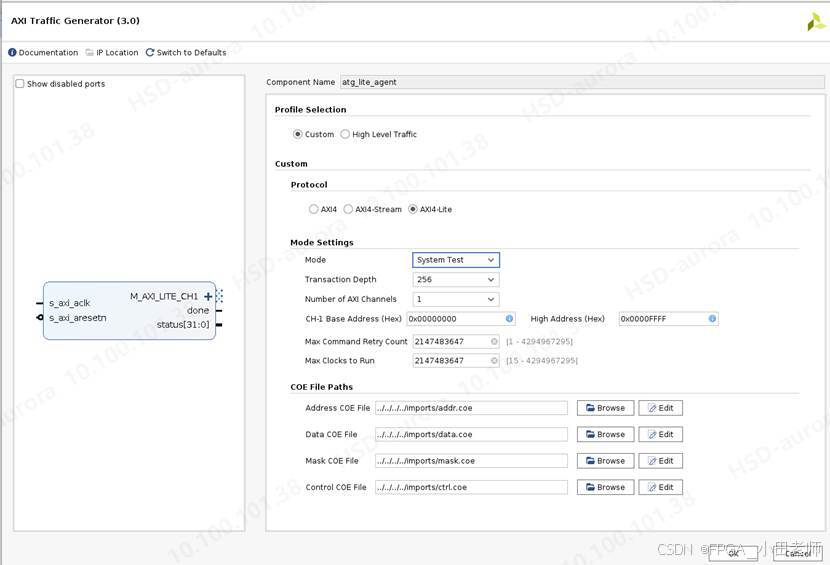The image size is (830, 565).
Task: Select High Level Traffic radio button
Action: tap(345, 134)
